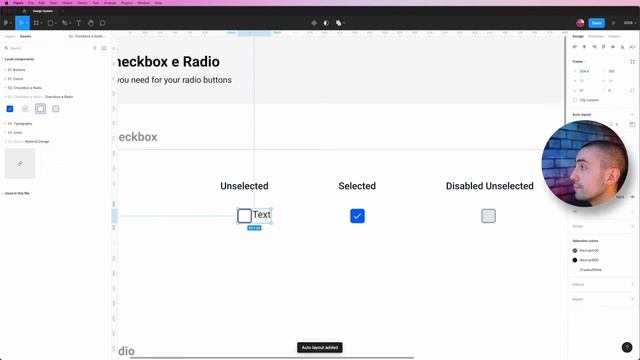Click the Align top icon
Image resolution: width=640 pixels, height=360 pixels.
pyautogui.click(x=604, y=47)
